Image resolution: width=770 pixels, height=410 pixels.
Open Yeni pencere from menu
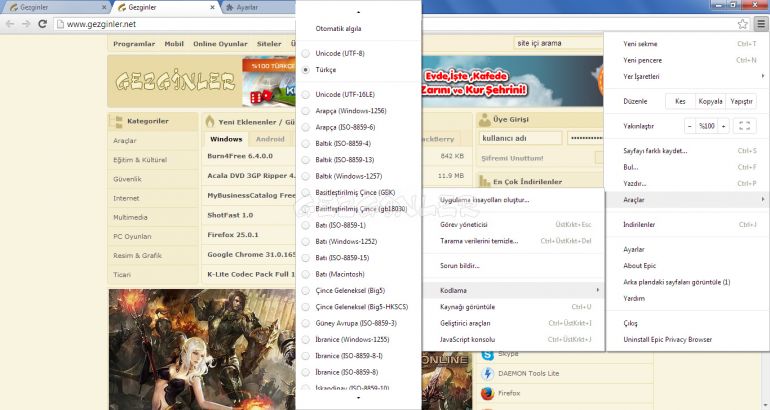point(688,60)
